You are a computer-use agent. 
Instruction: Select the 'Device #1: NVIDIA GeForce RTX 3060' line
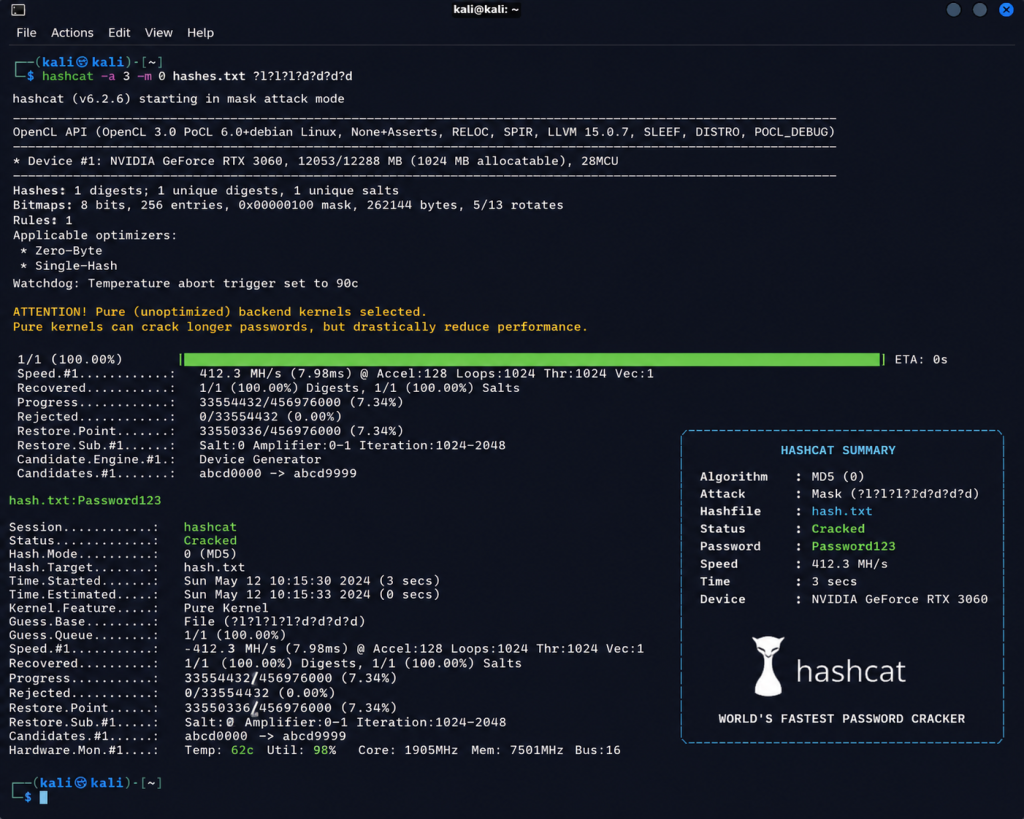(x=315, y=161)
